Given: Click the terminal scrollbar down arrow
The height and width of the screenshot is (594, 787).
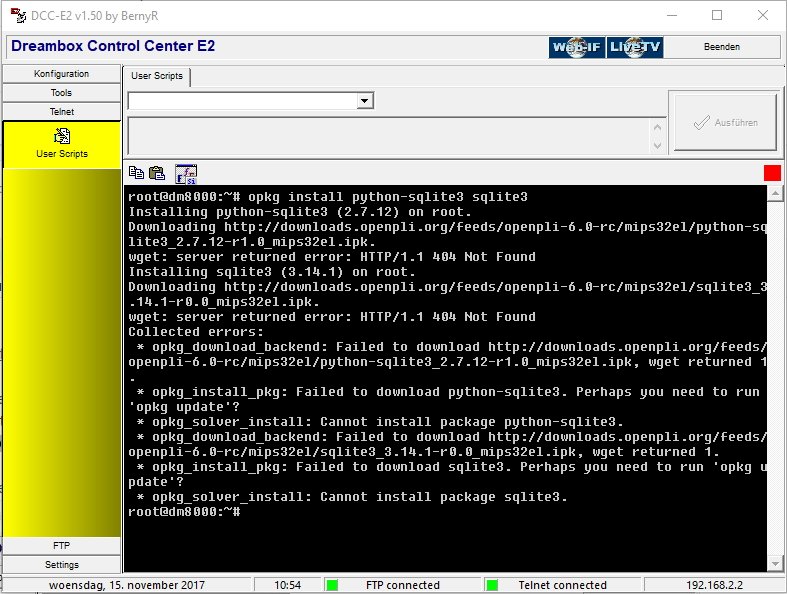Looking at the screenshot, I should pos(775,564).
